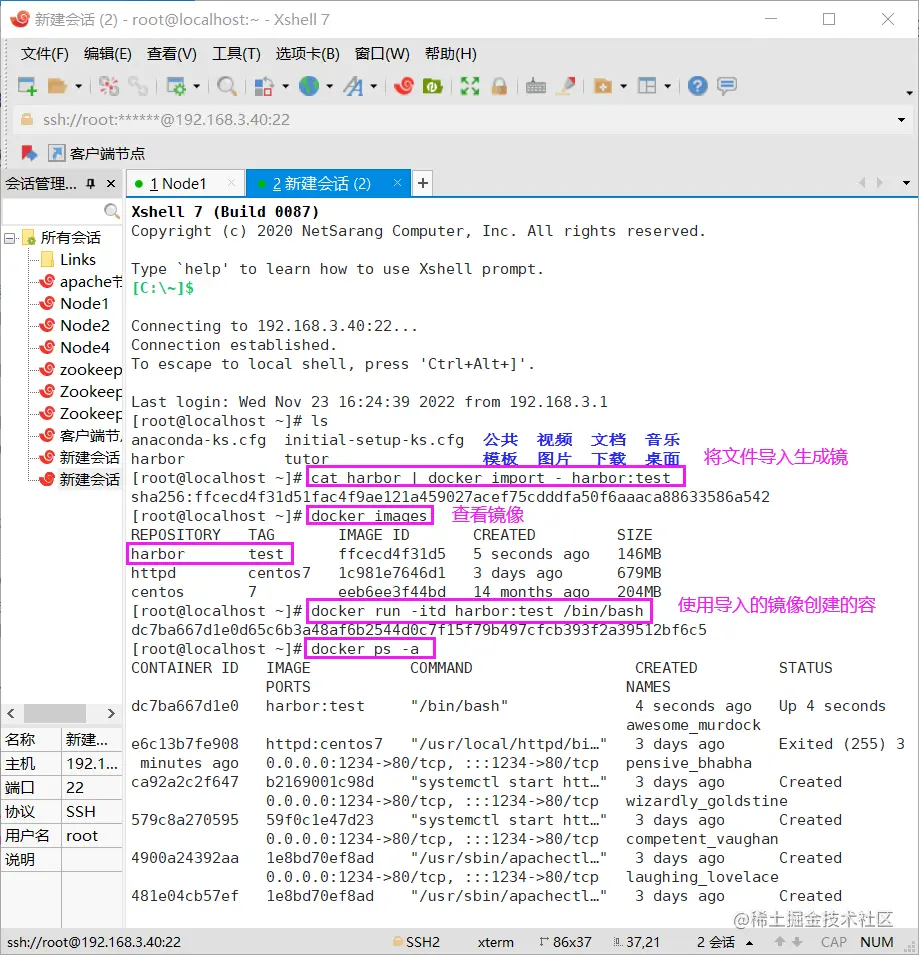This screenshot has width=919, height=955.
Task: Click the New Session toolbar icon
Action: click(x=27, y=86)
